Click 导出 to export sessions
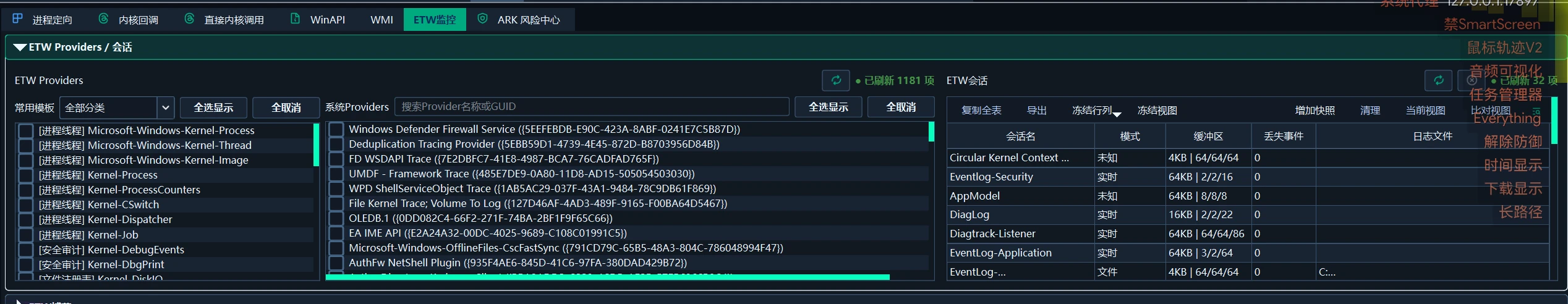Image resolution: width=1568 pixels, height=304 pixels. coord(1037,111)
